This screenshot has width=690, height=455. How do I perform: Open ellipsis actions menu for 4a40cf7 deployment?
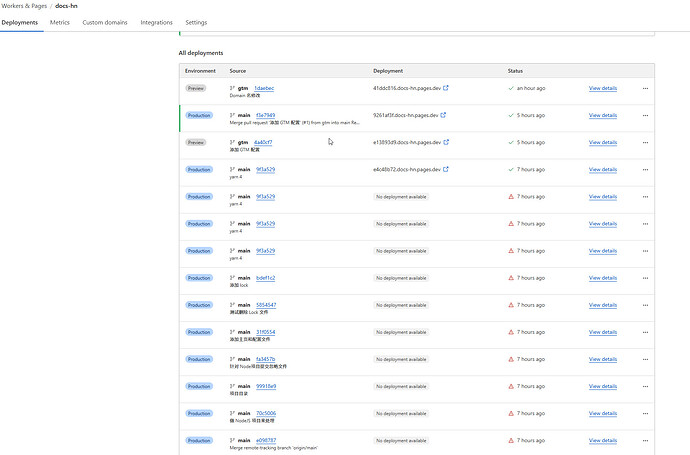coord(645,143)
